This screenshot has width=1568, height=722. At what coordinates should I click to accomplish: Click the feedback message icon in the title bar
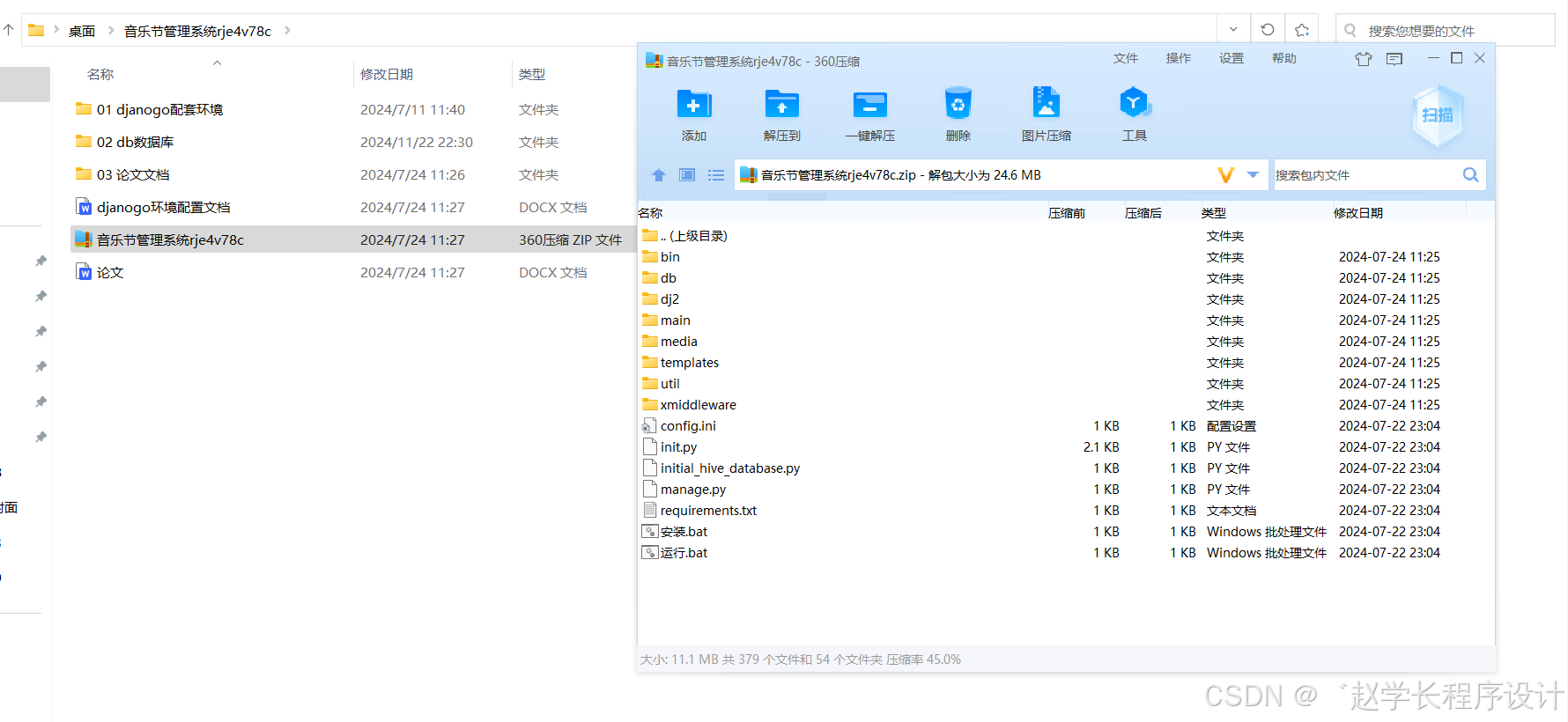pyautogui.click(x=1394, y=59)
